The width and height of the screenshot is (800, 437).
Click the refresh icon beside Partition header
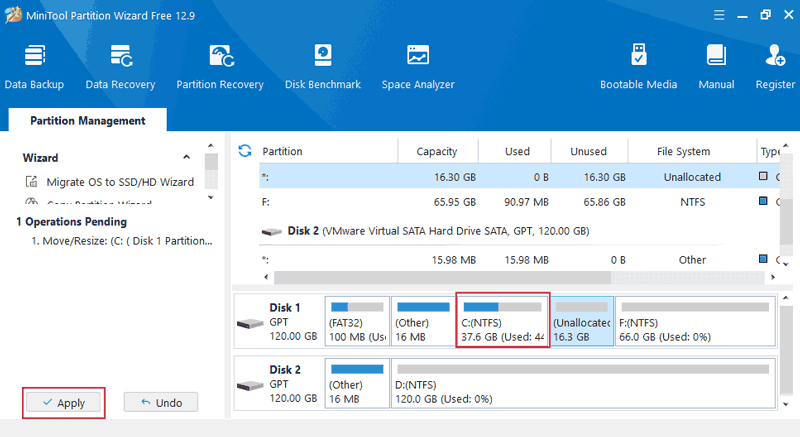[x=245, y=151]
